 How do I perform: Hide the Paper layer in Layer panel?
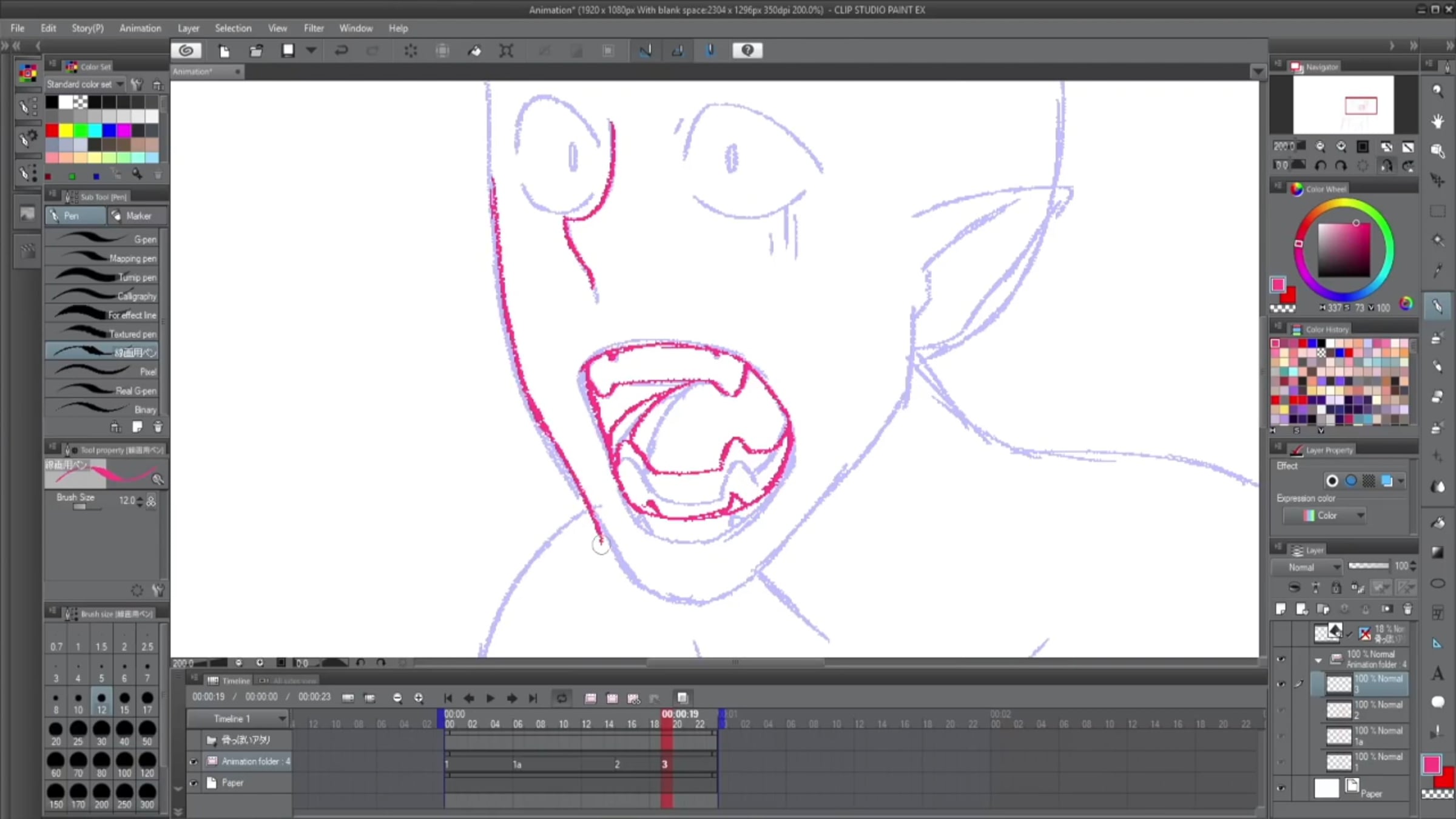(x=1281, y=788)
